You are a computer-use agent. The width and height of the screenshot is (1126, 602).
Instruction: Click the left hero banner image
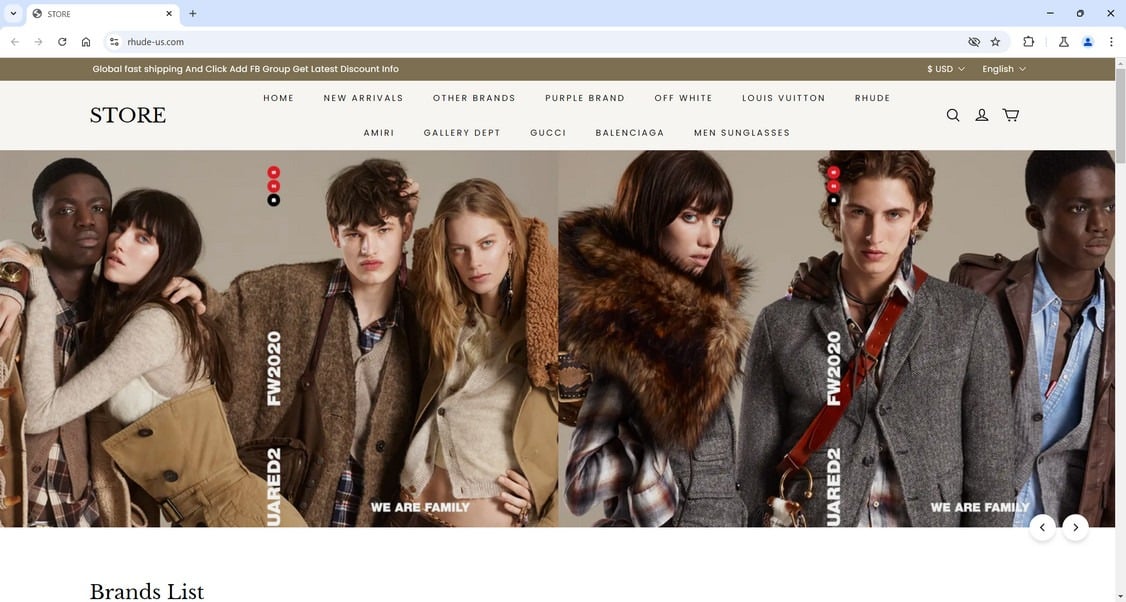[279, 338]
